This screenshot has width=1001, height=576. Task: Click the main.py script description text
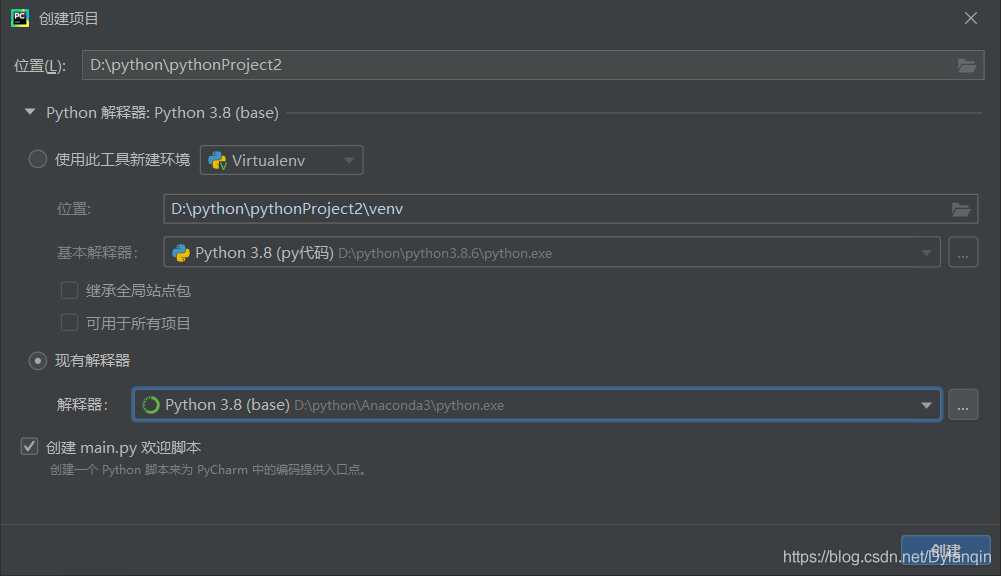pyautogui.click(x=209, y=469)
